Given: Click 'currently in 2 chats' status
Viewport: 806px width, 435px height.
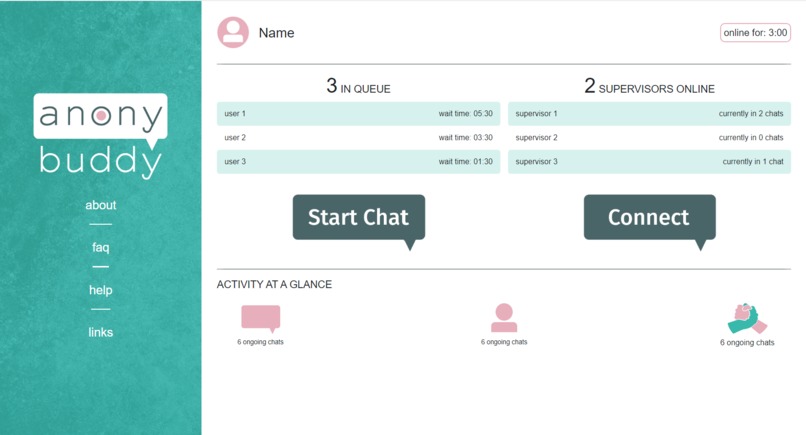Looking at the screenshot, I should coord(751,114).
